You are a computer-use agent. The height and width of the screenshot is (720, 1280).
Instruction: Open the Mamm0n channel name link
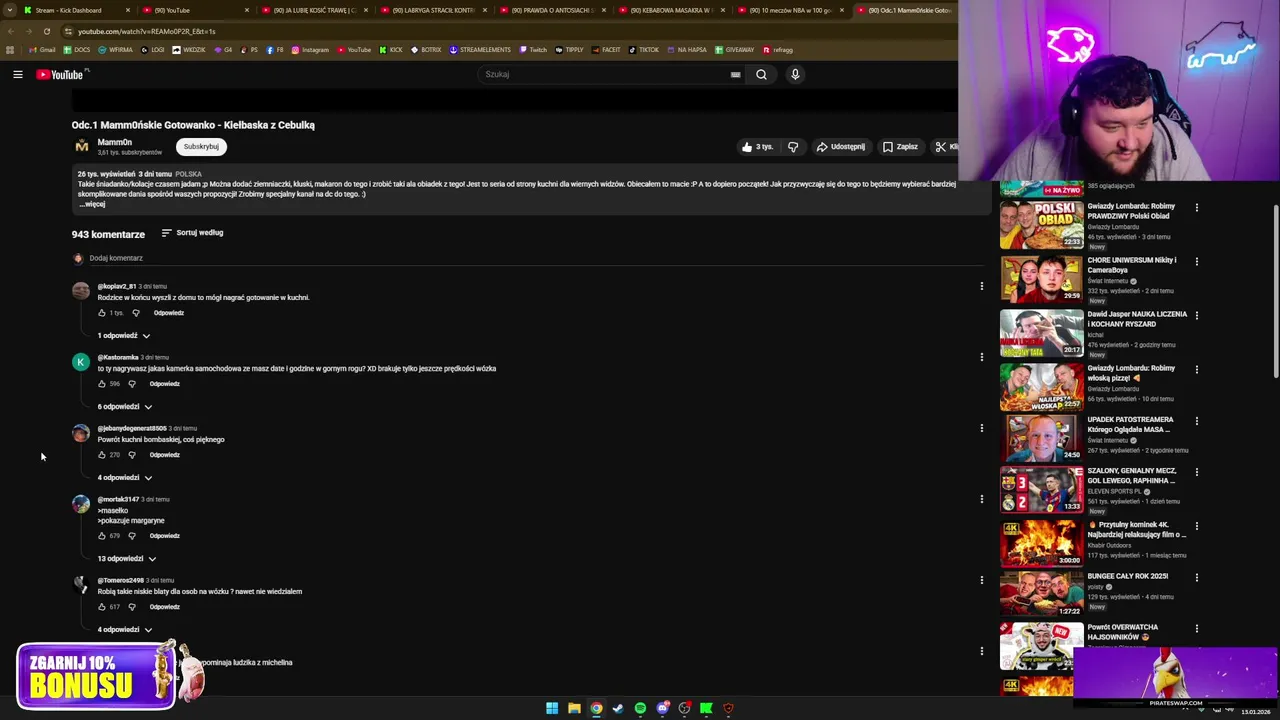[x=114, y=142]
